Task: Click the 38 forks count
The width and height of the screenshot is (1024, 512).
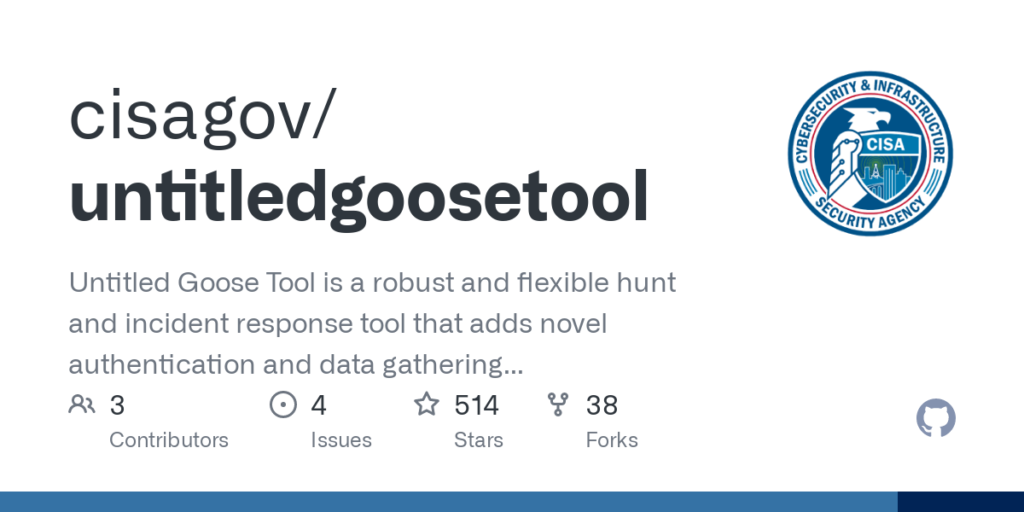Action: [x=602, y=405]
